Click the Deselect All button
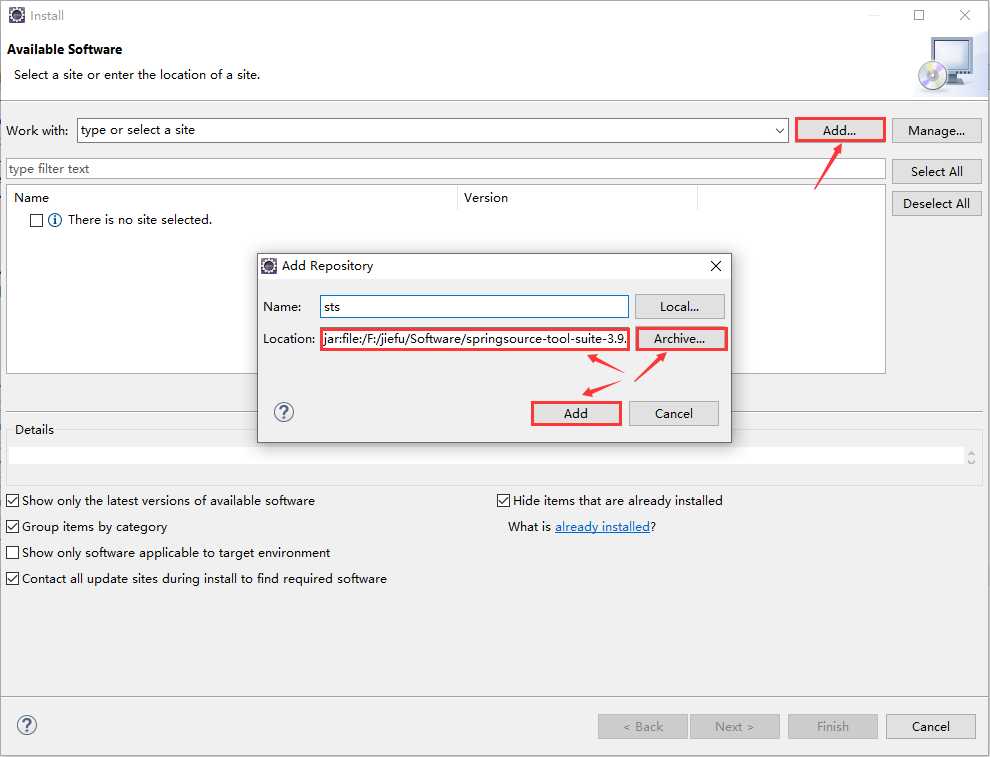 (936, 203)
